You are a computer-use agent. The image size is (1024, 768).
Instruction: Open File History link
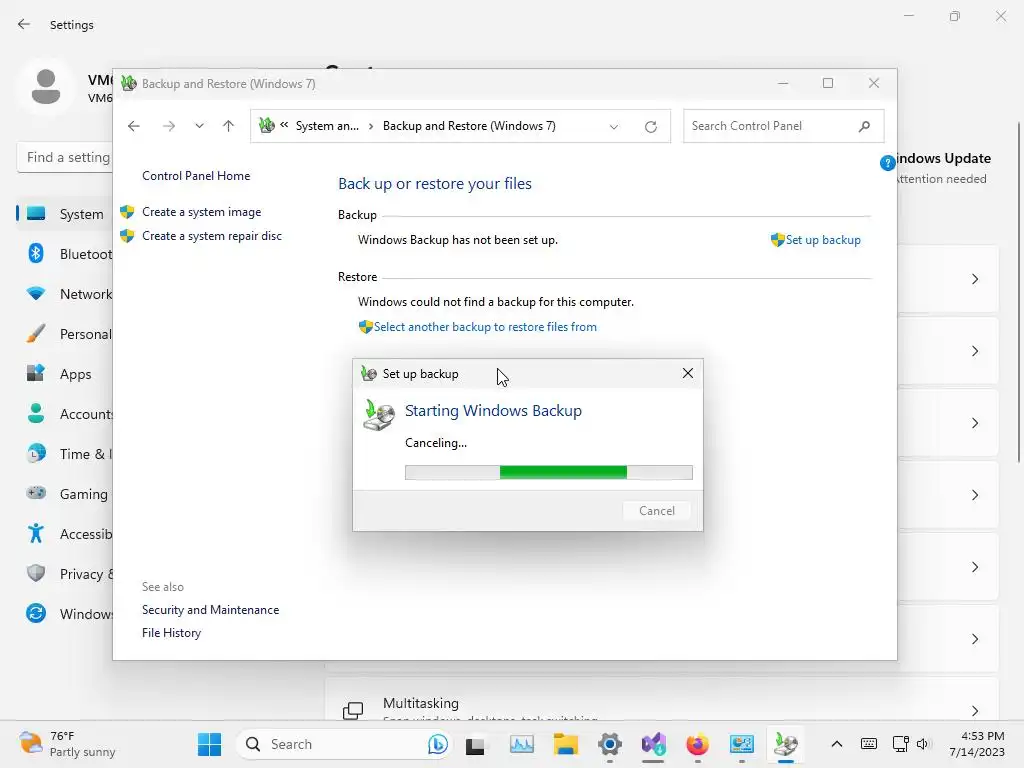[171, 633]
